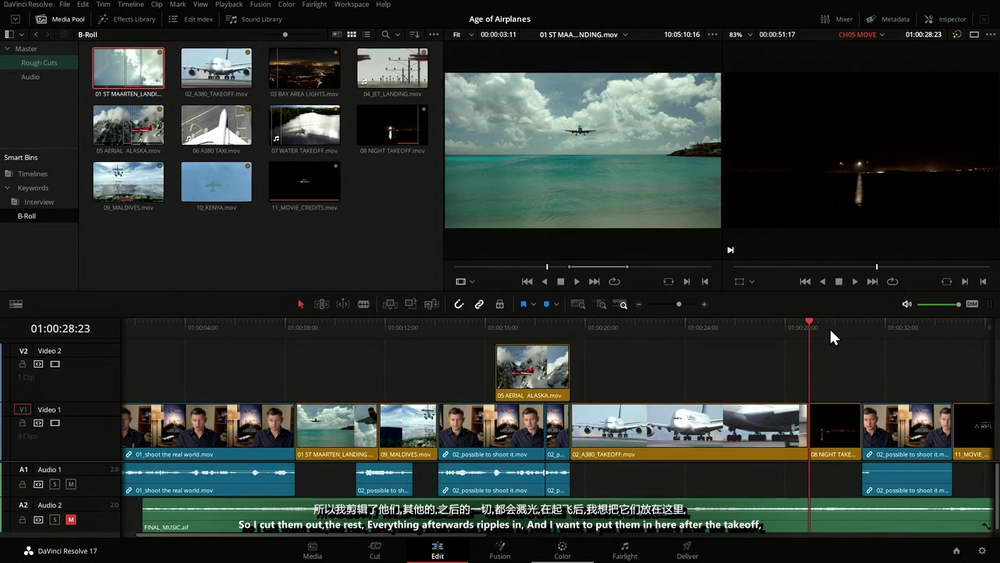Screen dimensions: 1000x563
Task: Open the marker color dropdown arrow
Action: (x=556, y=304)
